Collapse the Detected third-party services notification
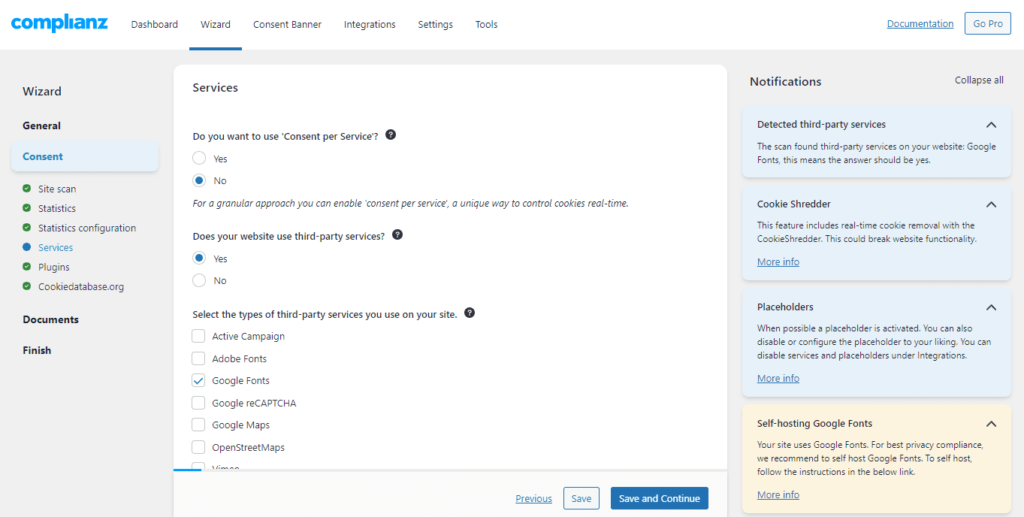 tap(990, 125)
